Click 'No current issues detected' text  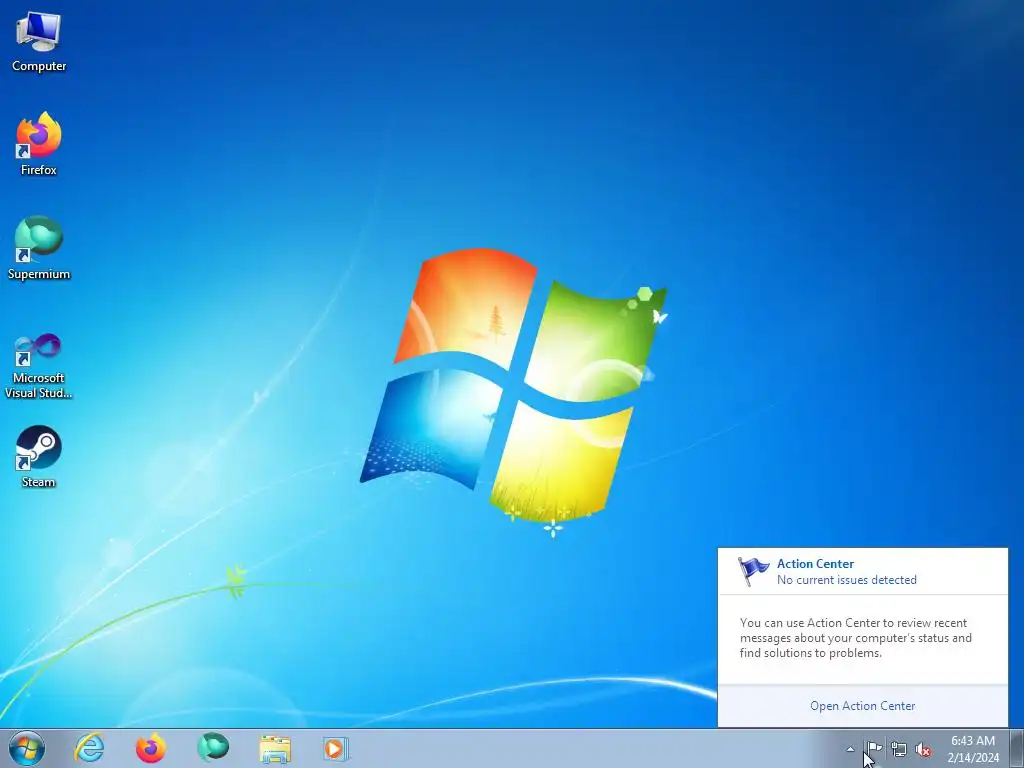[x=846, y=580]
